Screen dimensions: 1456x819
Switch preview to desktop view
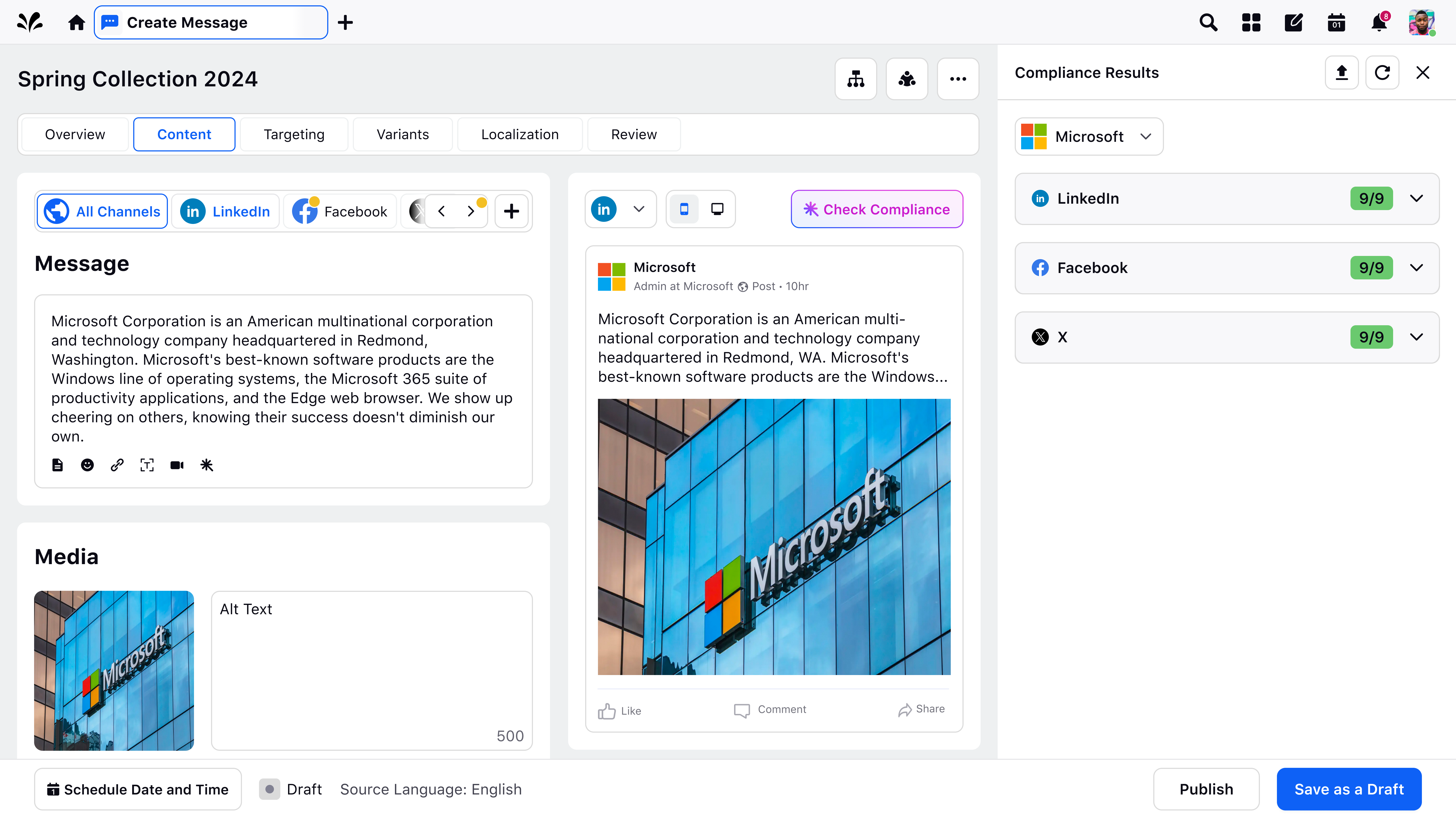pyautogui.click(x=717, y=209)
